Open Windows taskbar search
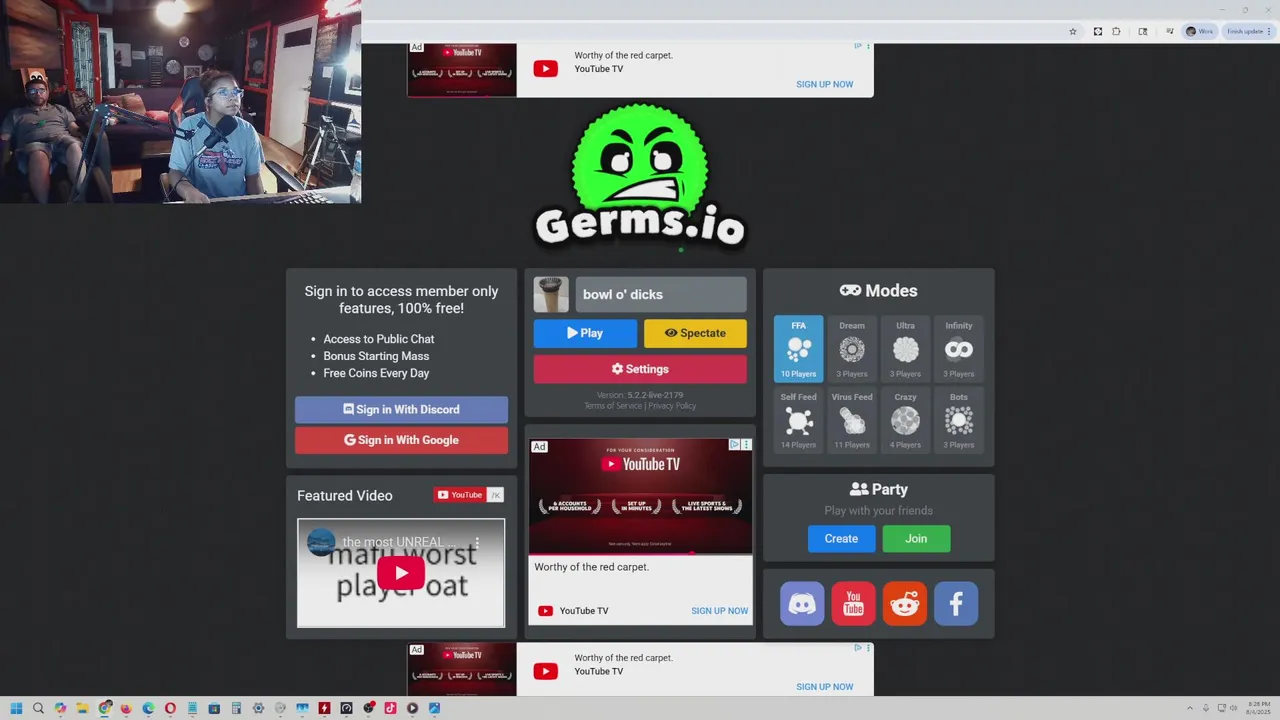The height and width of the screenshot is (720, 1280). [38, 708]
